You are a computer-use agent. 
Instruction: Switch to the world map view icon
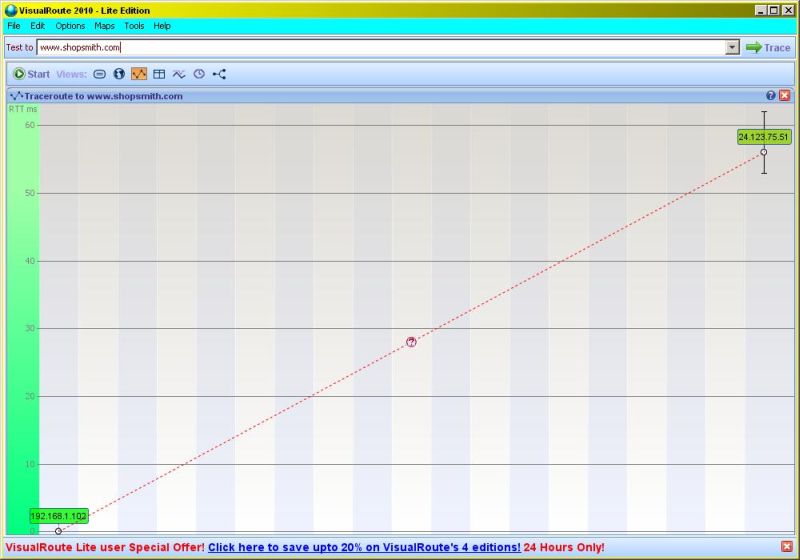coord(119,74)
